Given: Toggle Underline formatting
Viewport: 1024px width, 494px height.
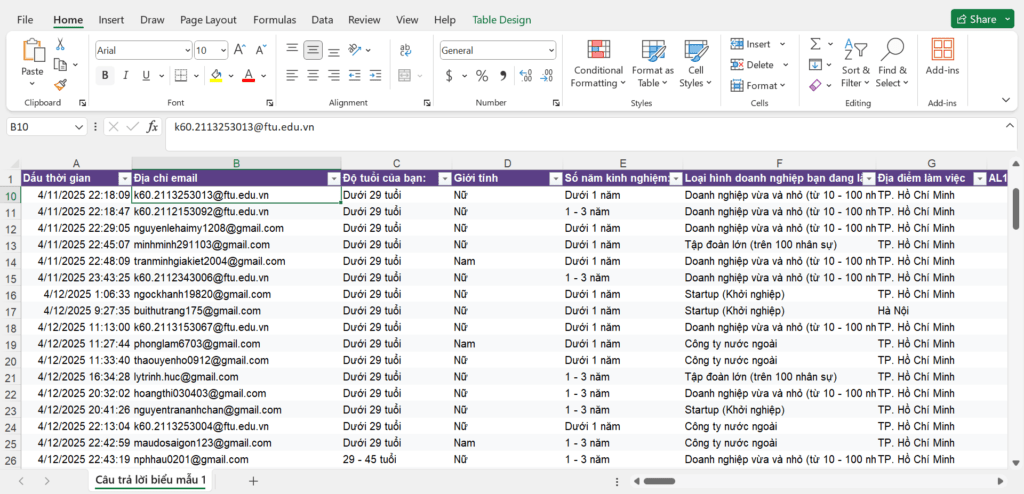Looking at the screenshot, I should (145, 75).
